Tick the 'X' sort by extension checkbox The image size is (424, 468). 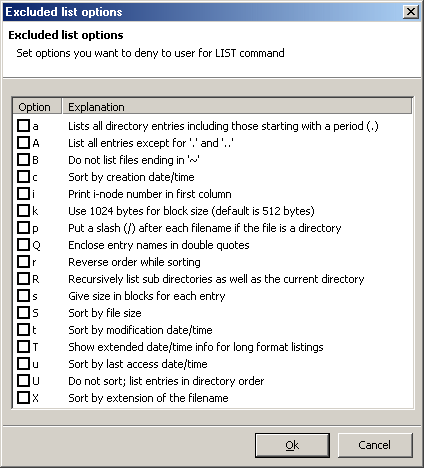(23, 398)
